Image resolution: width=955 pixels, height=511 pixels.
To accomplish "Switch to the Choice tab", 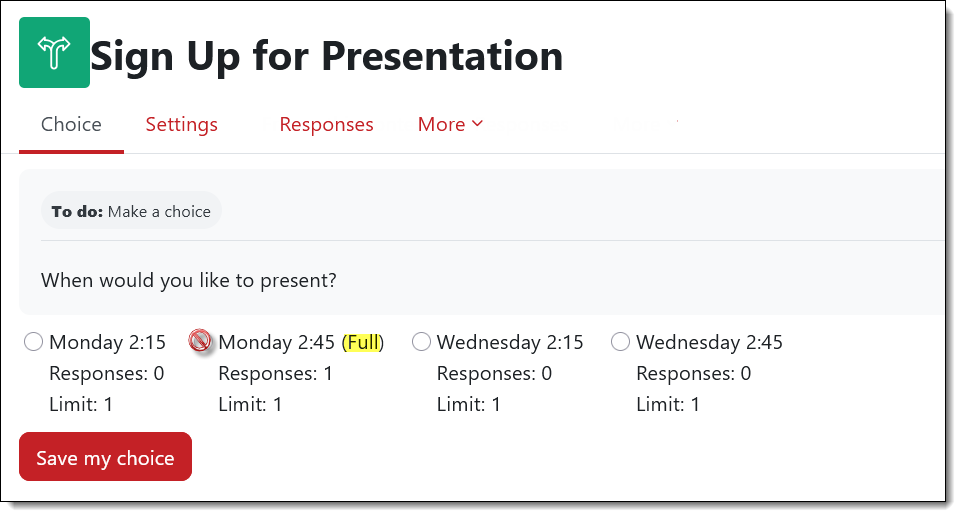I will point(71,124).
